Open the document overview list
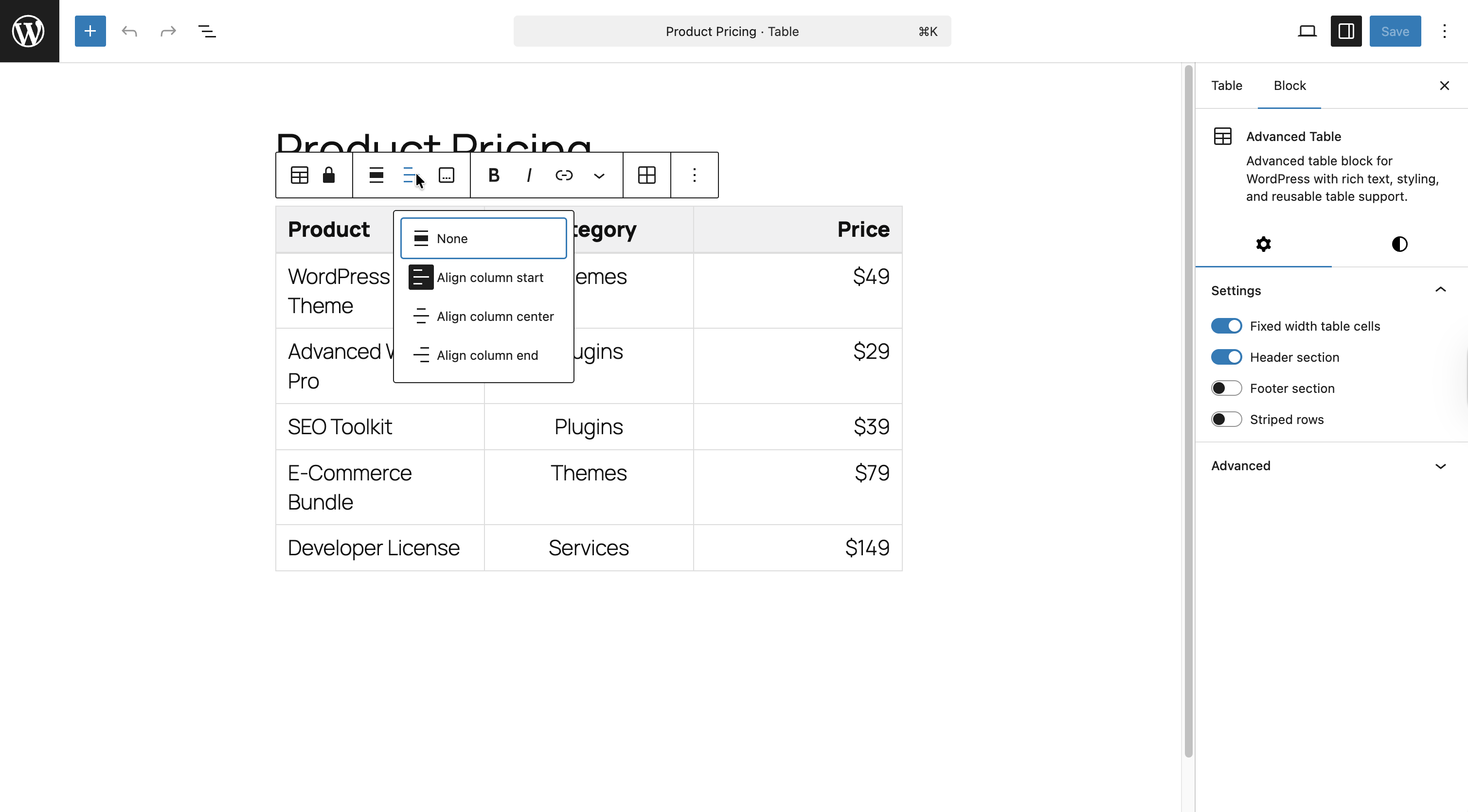This screenshot has height=812, width=1468. pos(207,31)
